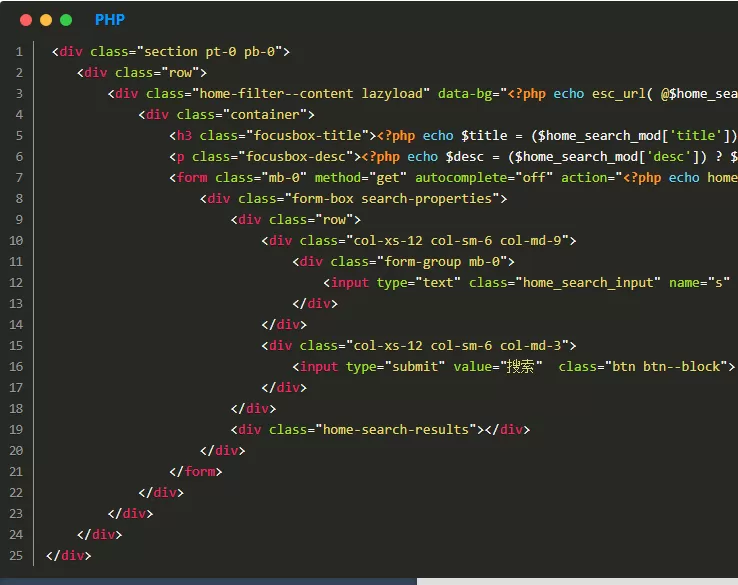Click the horizontal scrollbar at bottom
This screenshot has width=738, height=585.
click(208, 580)
